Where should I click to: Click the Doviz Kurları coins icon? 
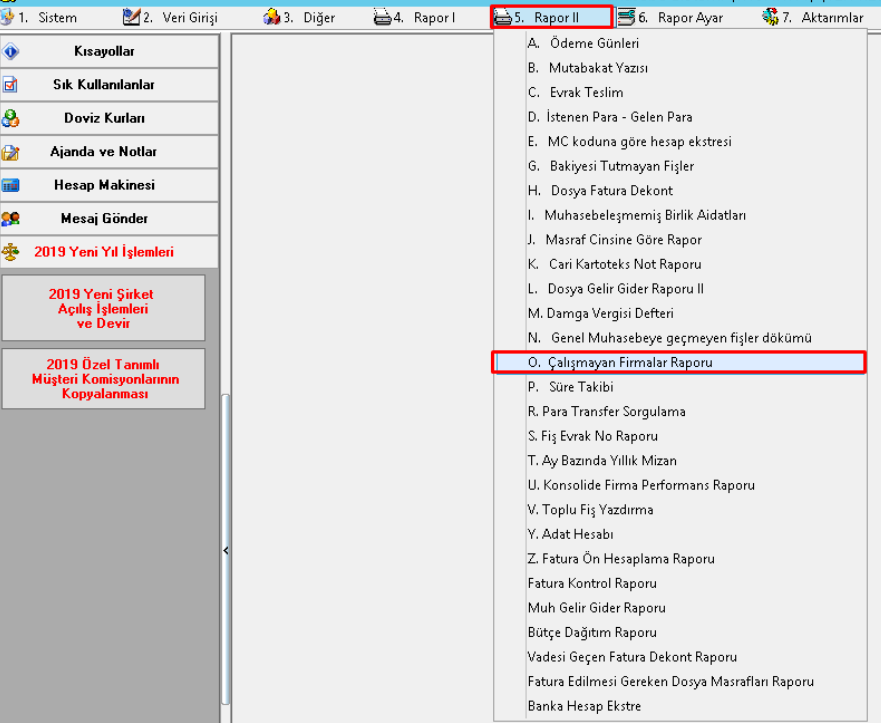[10, 118]
